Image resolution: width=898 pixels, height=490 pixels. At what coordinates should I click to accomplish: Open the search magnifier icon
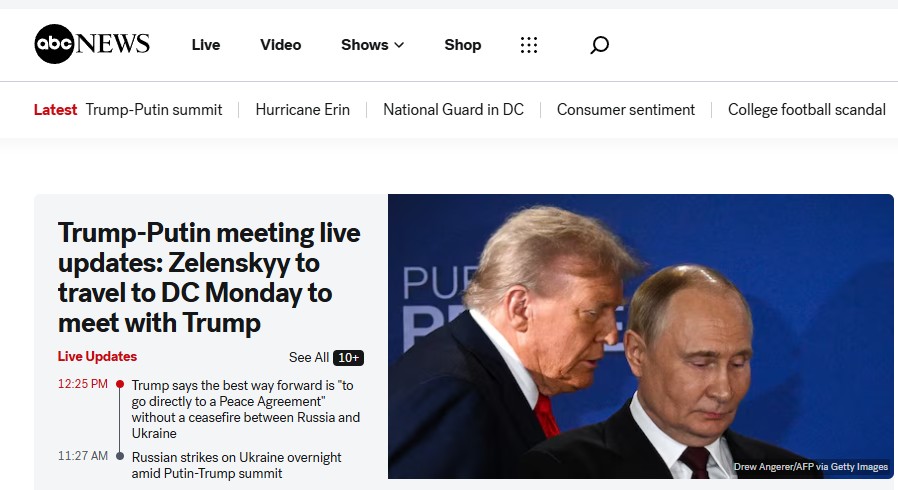[599, 45]
